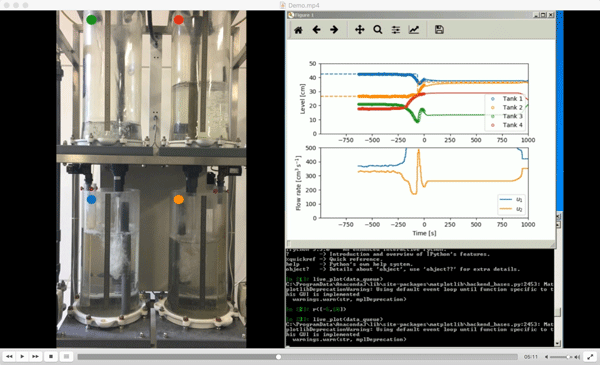This screenshot has width=600, height=365.
Task: Click the Tank 3 legend entry
Action: (x=506, y=116)
